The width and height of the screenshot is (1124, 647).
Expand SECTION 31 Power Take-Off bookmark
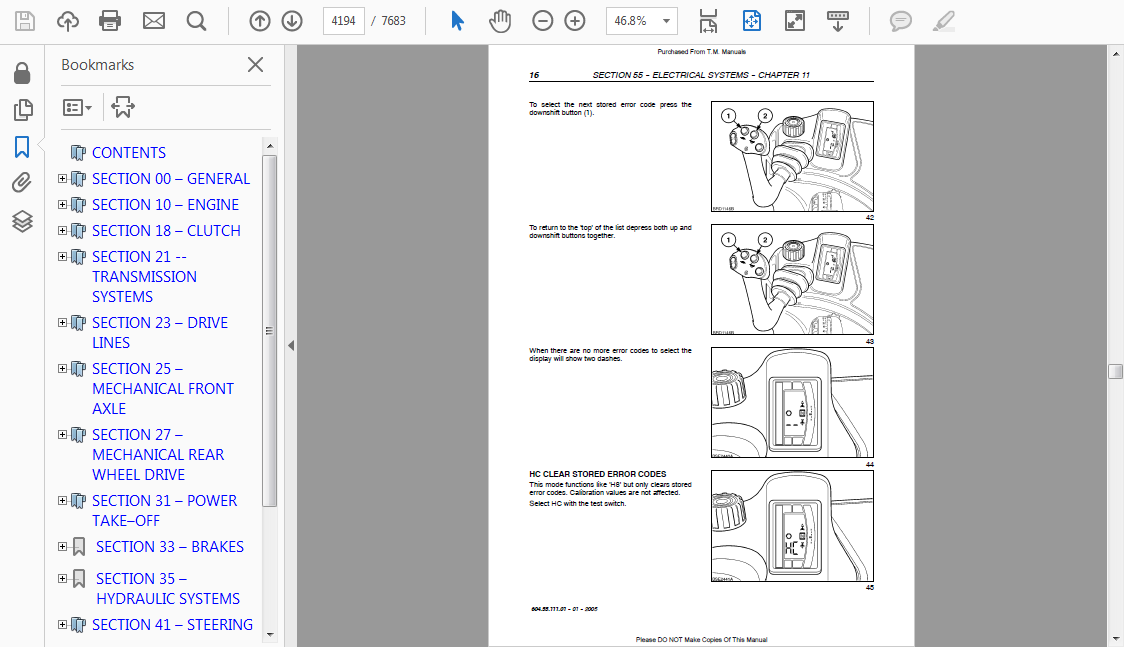pos(62,500)
